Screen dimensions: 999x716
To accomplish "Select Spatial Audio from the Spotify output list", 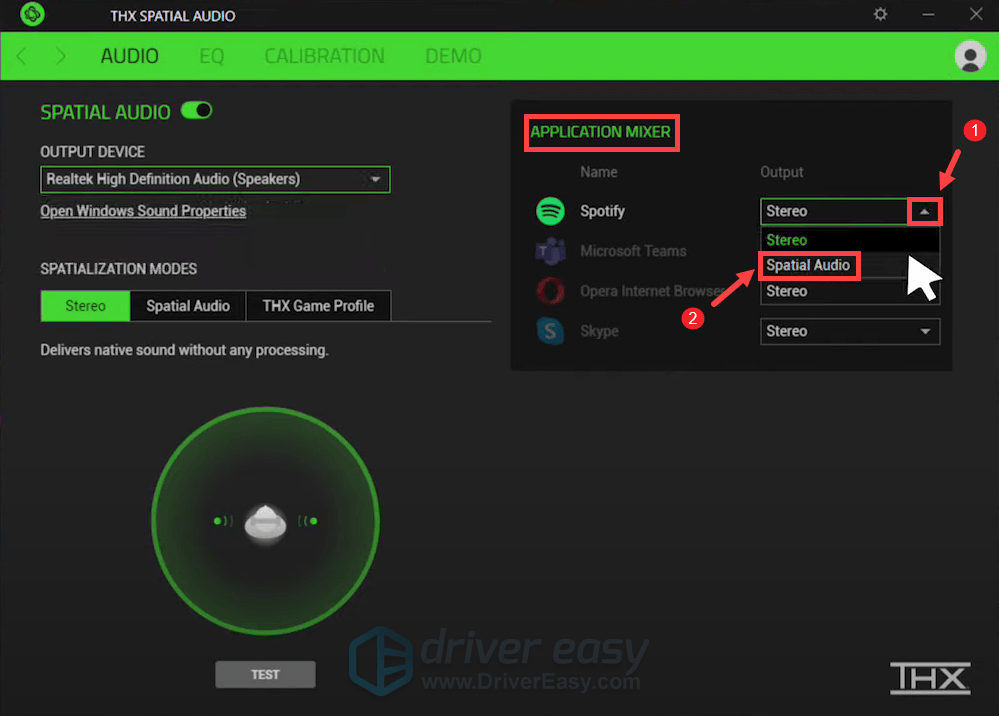I will (x=808, y=265).
